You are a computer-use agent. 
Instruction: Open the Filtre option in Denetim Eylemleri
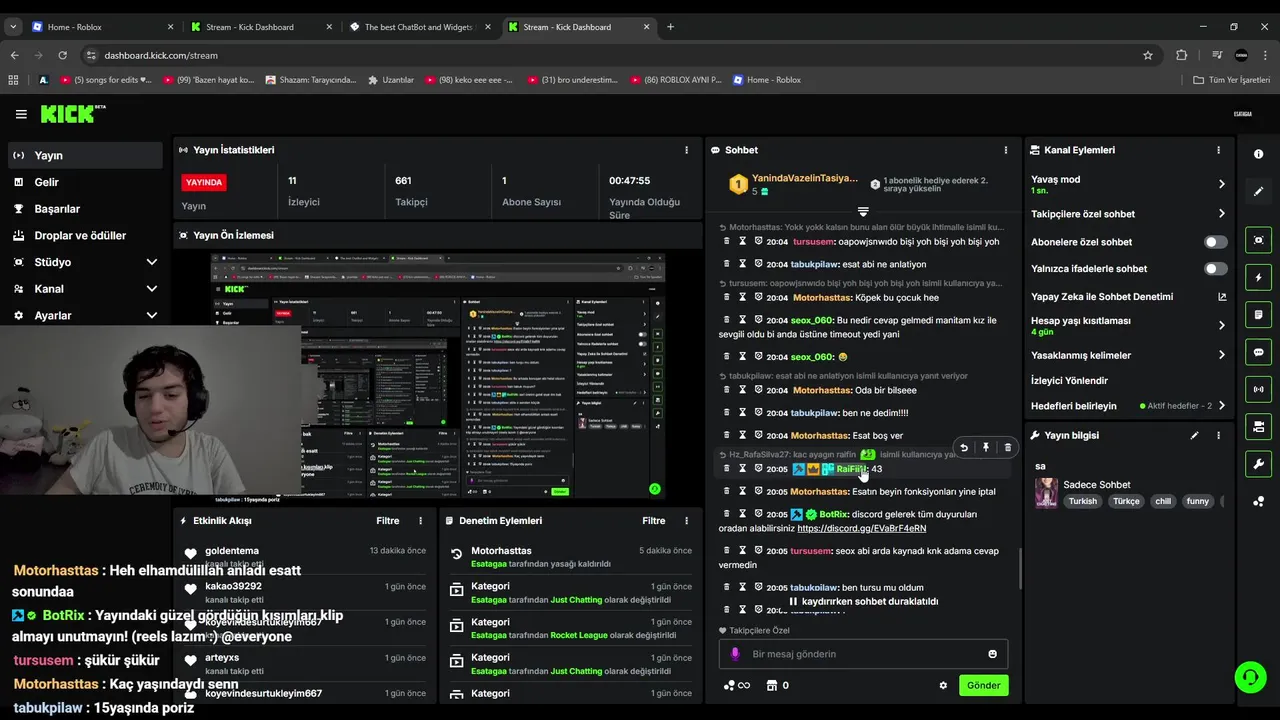click(653, 521)
